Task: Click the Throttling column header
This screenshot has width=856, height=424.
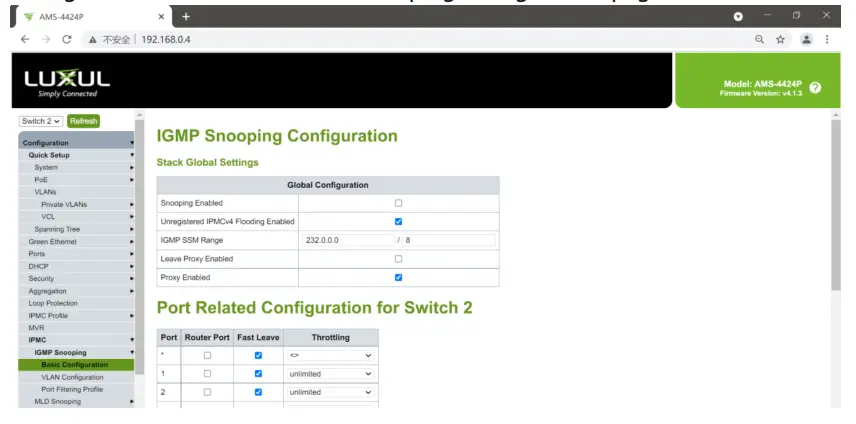Action: [x=331, y=338]
